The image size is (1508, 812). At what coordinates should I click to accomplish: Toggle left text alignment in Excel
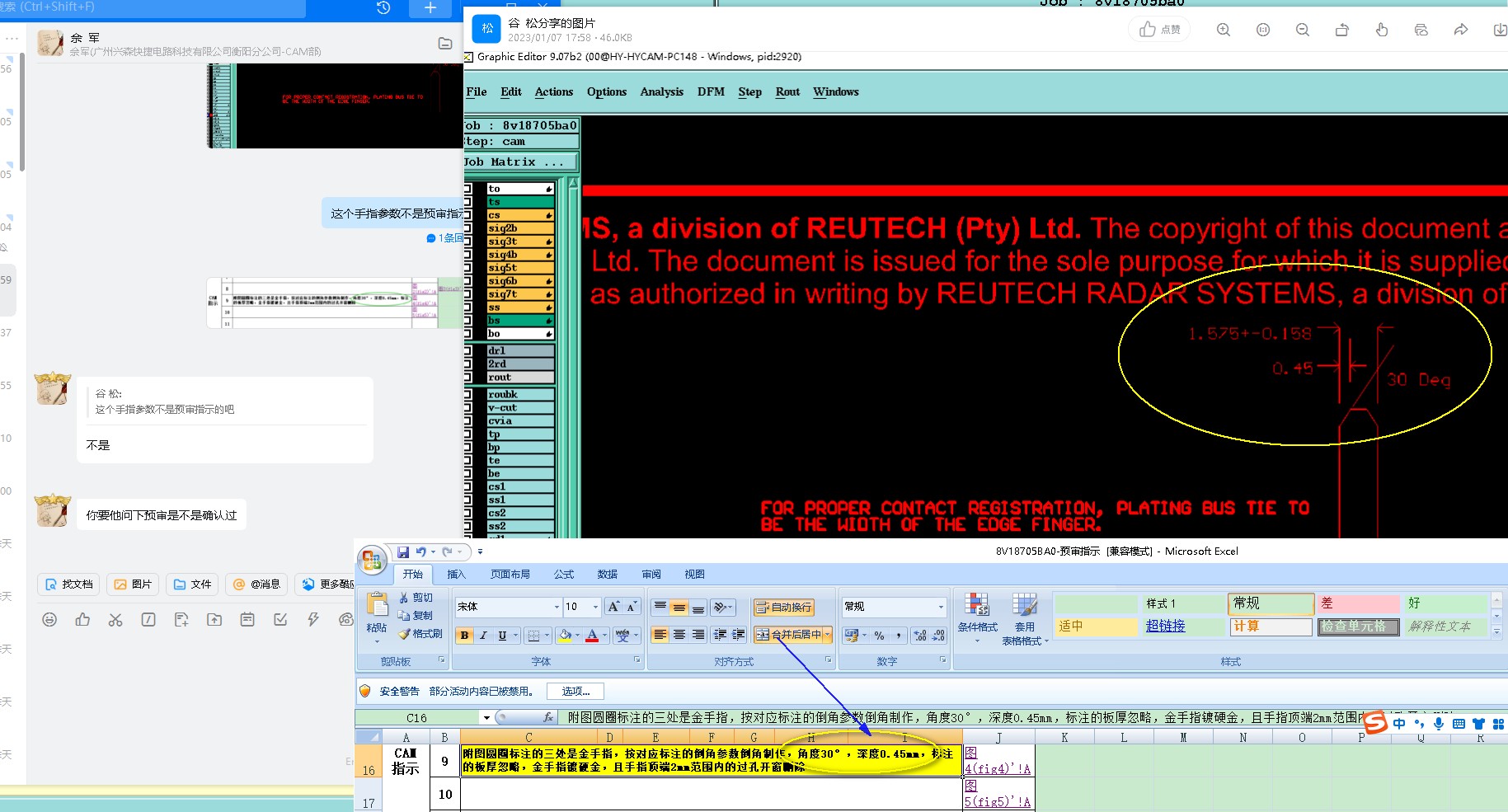coord(660,635)
